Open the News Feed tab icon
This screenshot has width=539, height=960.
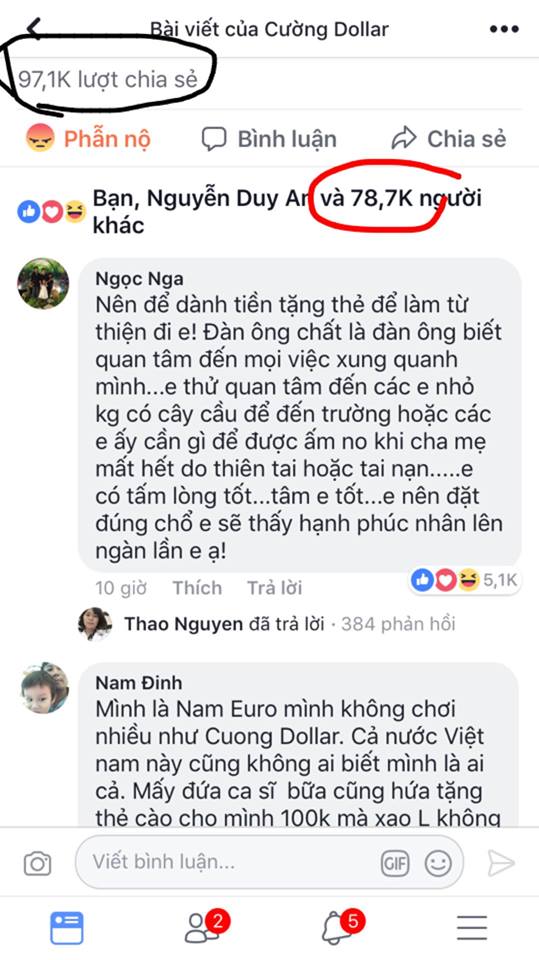(67, 928)
